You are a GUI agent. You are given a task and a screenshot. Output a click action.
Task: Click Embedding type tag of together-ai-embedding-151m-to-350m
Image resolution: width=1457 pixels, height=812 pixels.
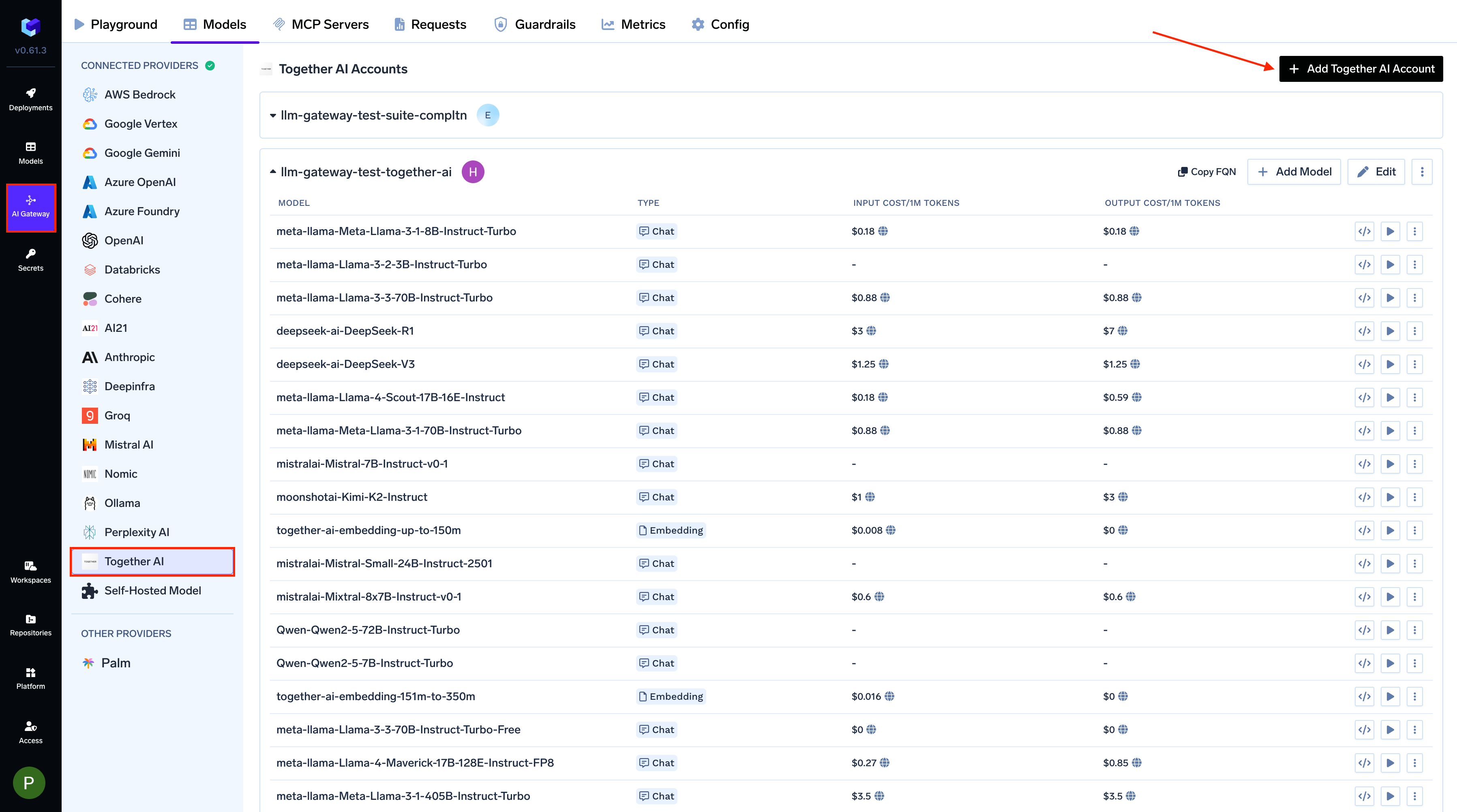[x=671, y=697]
